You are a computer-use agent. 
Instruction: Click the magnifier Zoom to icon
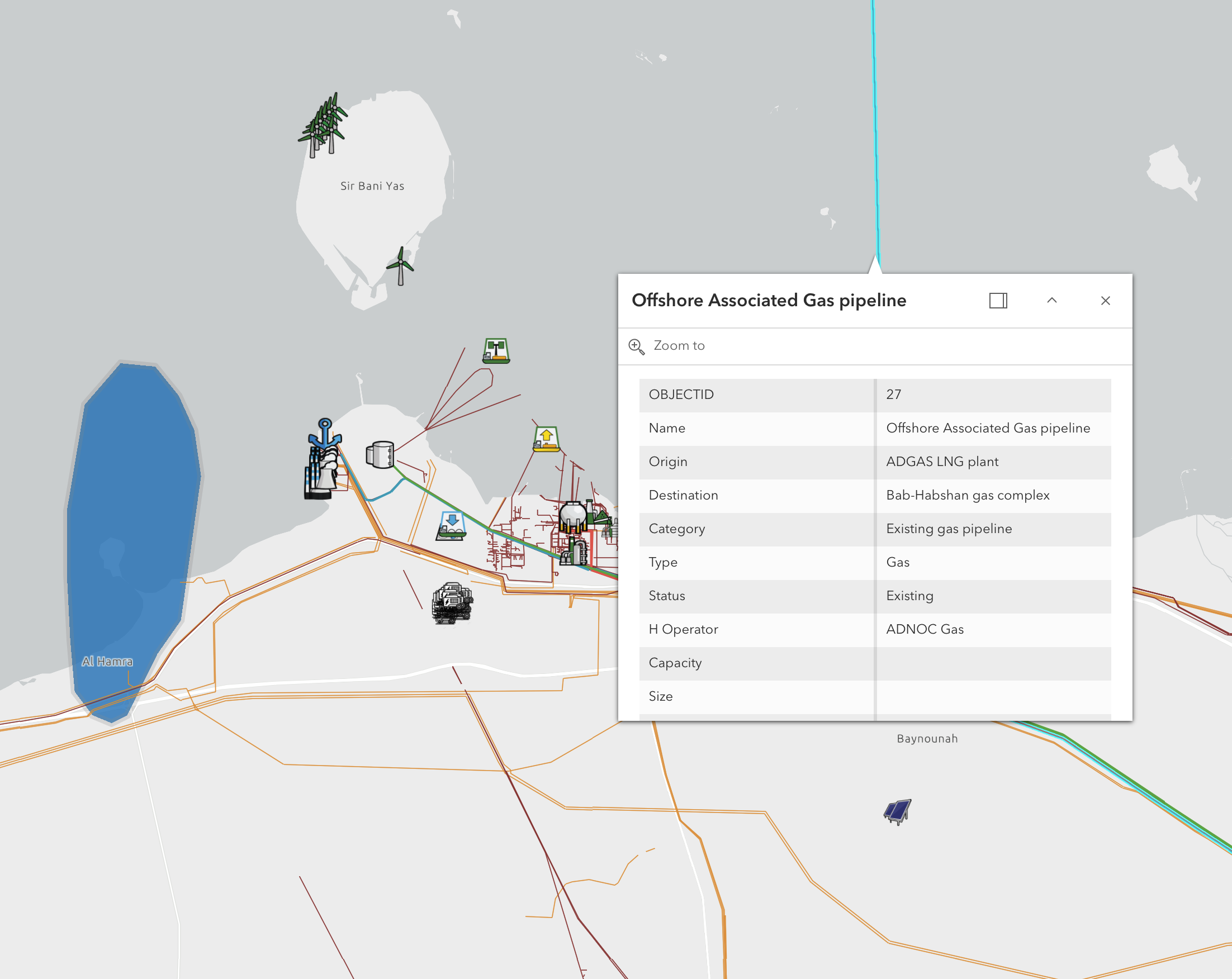click(x=637, y=346)
